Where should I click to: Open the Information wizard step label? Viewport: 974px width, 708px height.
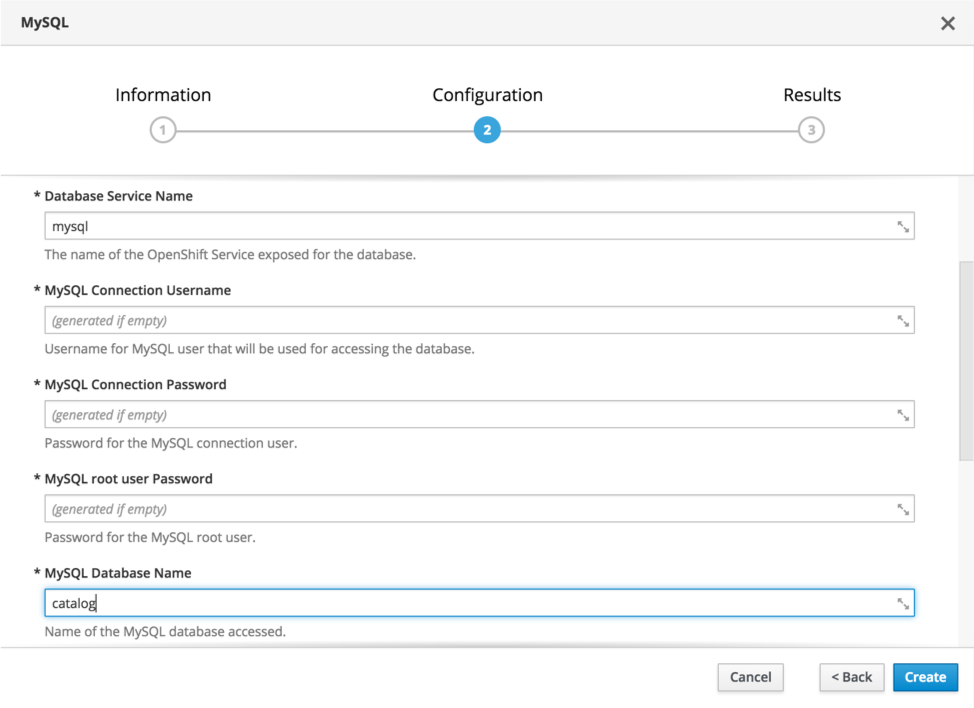click(163, 95)
